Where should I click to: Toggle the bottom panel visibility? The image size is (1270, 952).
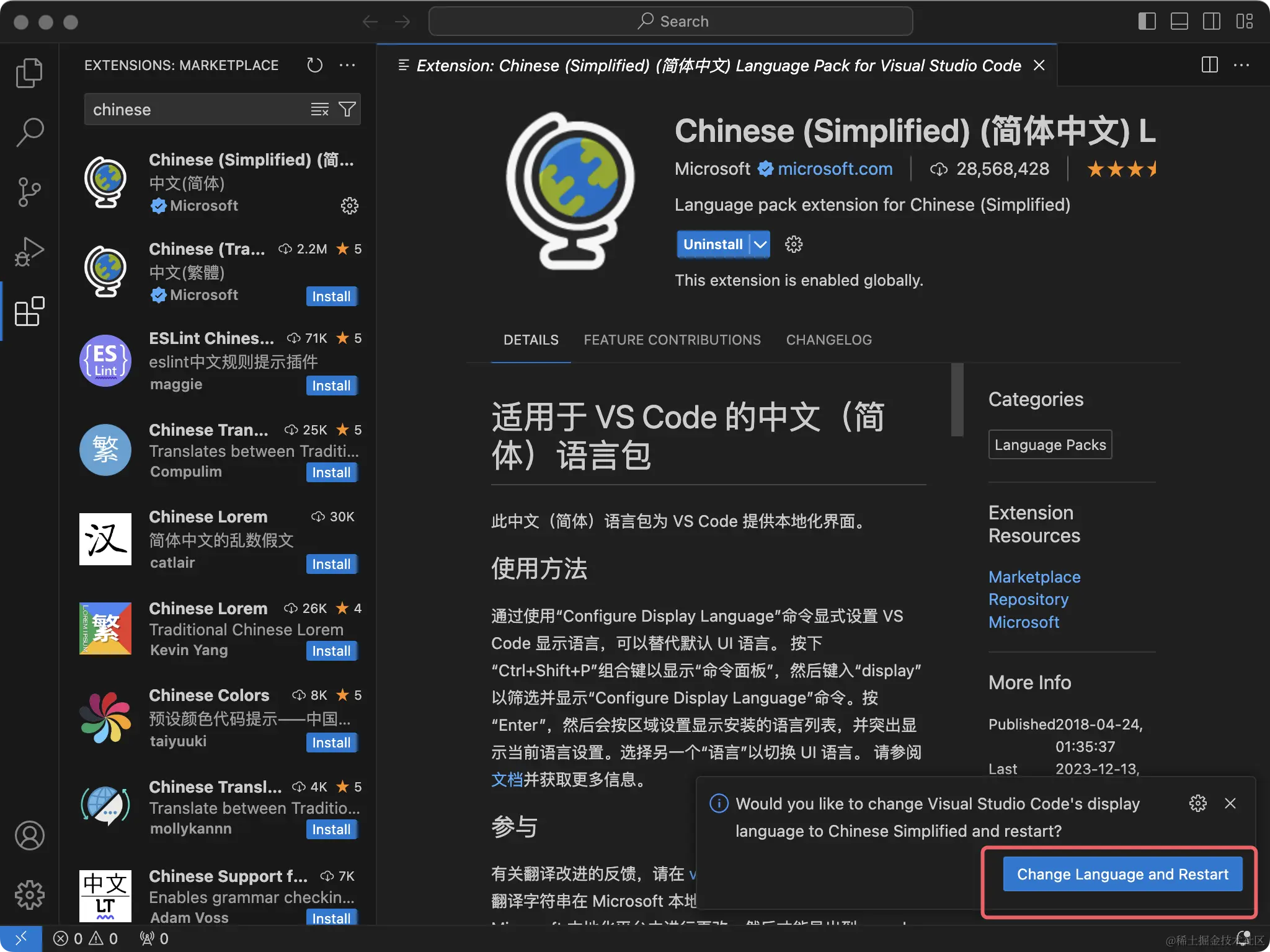[x=1178, y=20]
